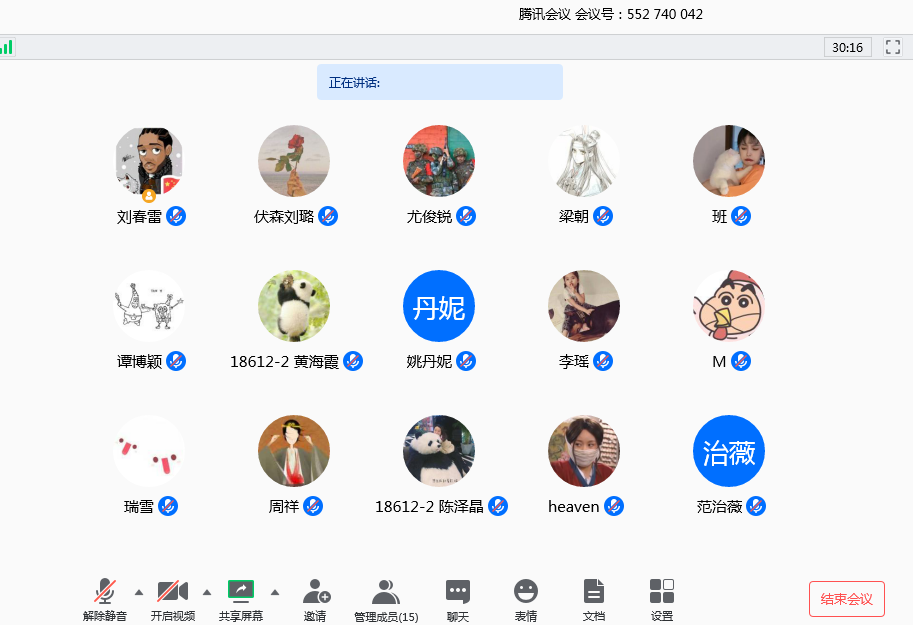Click the invite (邀请) icon
This screenshot has height=625, width=913.
click(316, 592)
